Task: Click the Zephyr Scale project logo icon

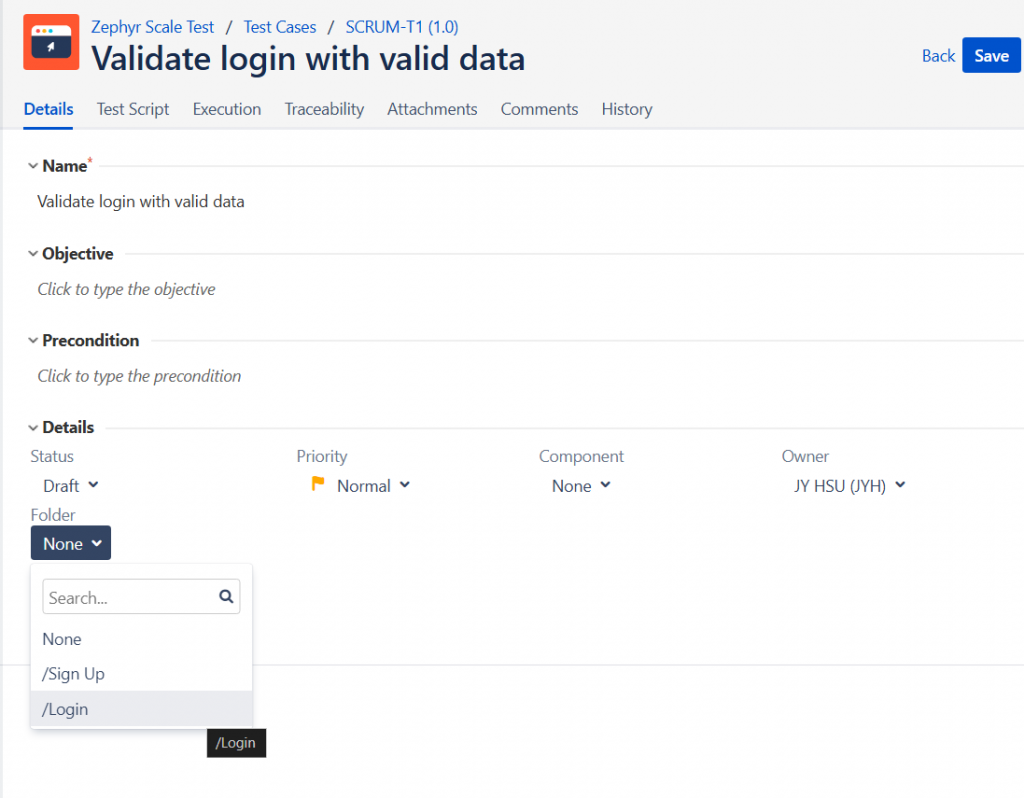Action: pos(51,42)
